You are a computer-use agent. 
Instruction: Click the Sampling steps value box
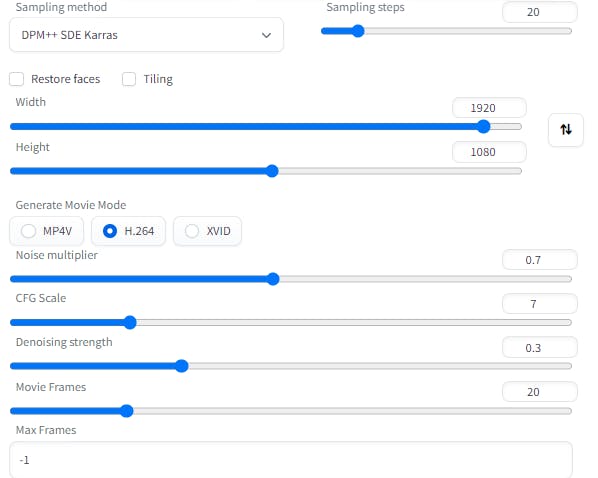540,12
